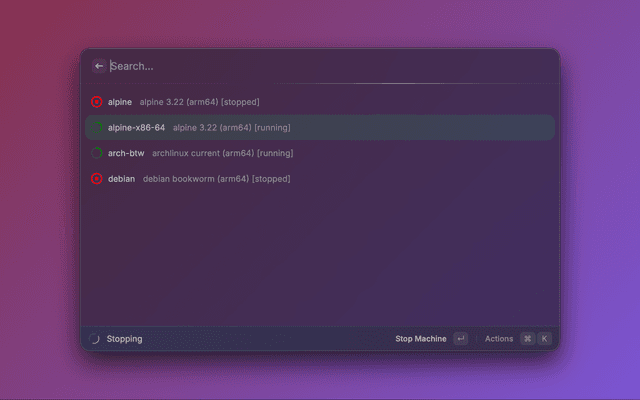Click the Stopping status text
Screen dimensions: 640x400
point(125,339)
